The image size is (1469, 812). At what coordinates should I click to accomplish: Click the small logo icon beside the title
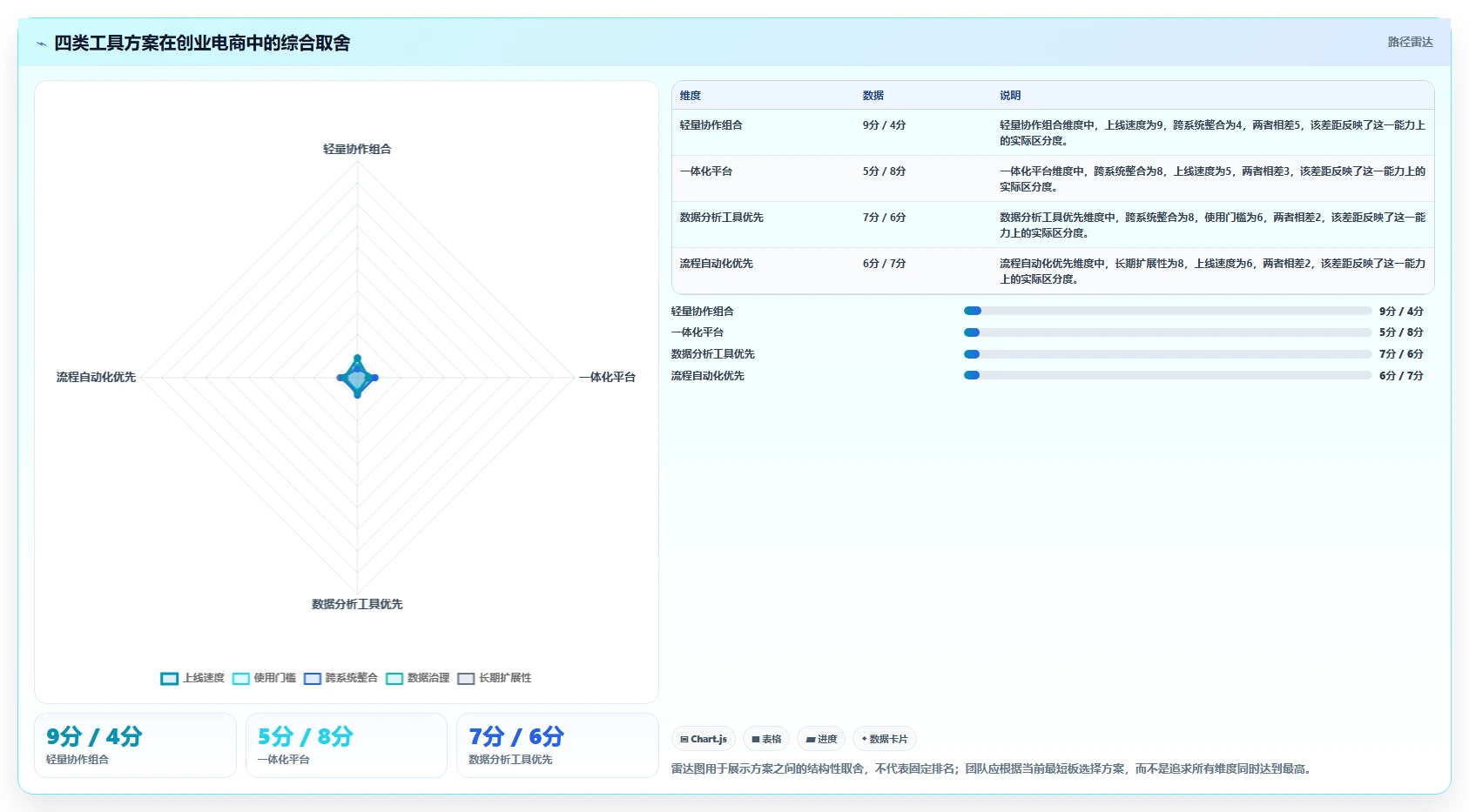click(x=41, y=44)
